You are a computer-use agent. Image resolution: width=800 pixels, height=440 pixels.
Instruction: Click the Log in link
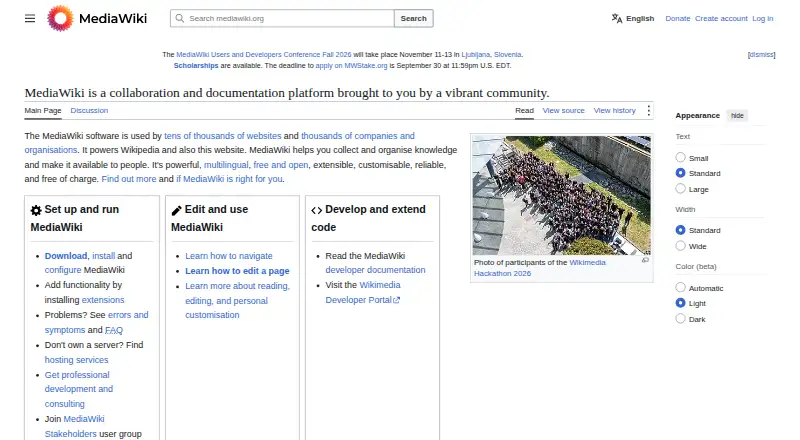tap(762, 18)
